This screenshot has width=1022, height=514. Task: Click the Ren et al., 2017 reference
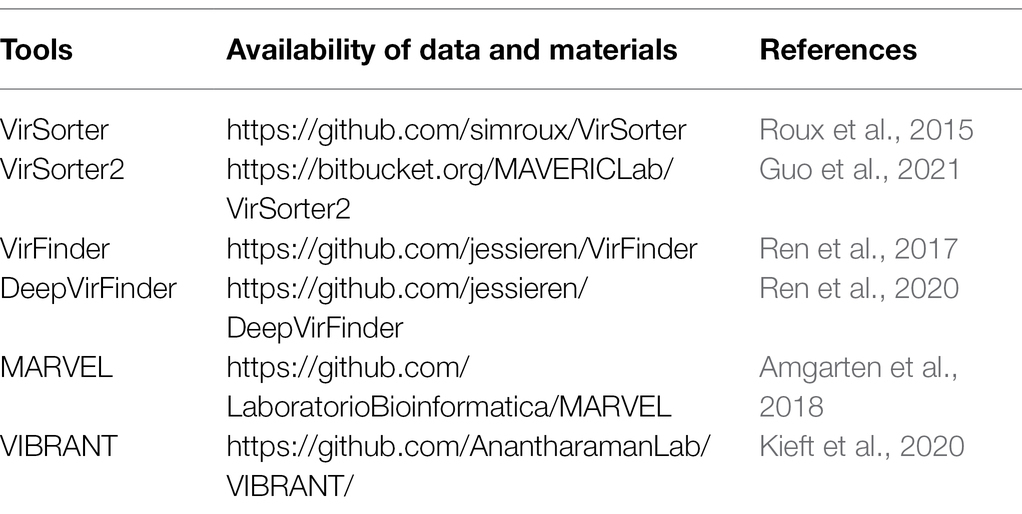[x=858, y=249]
